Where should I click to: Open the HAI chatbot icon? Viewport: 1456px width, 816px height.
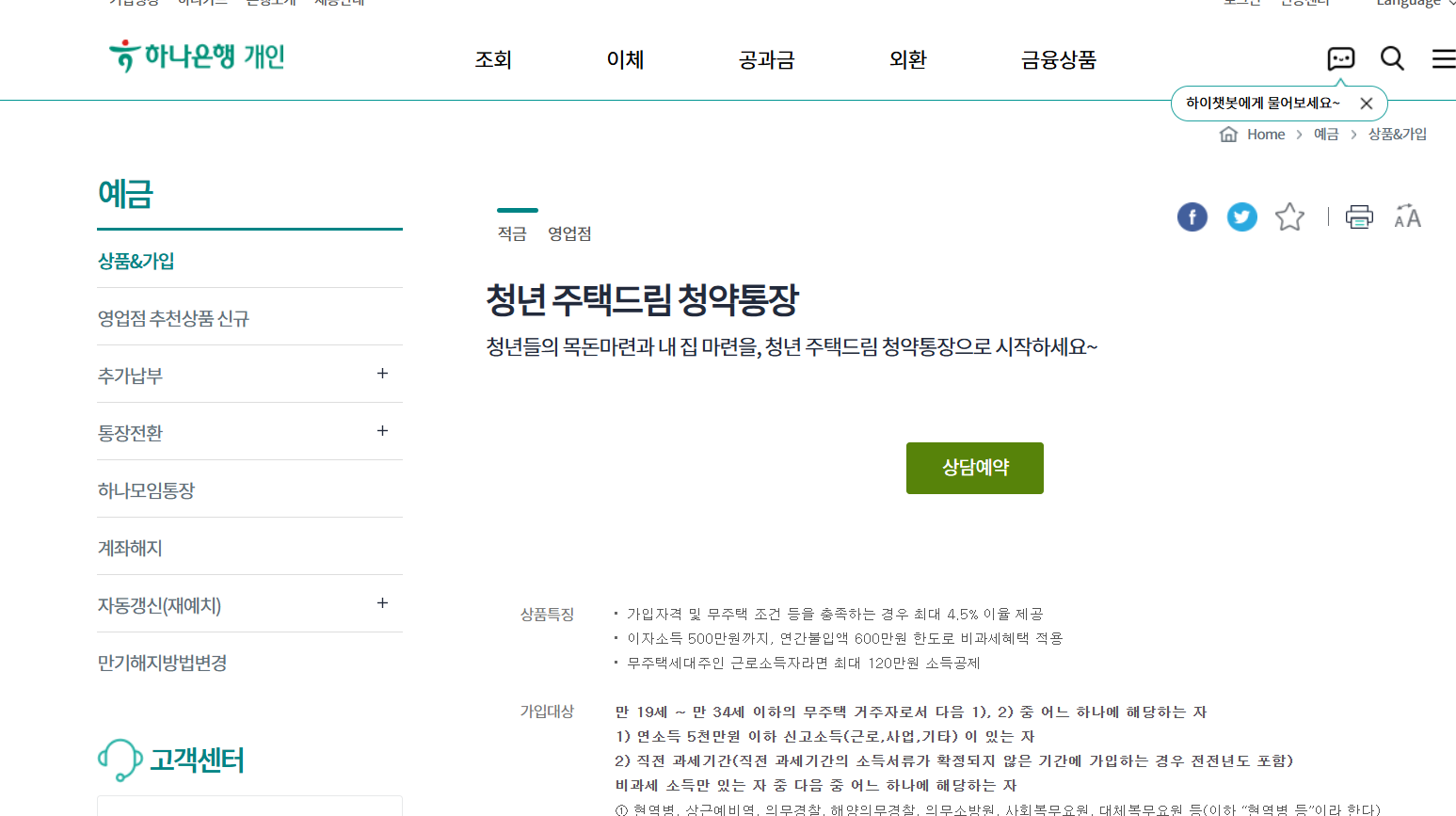pos(1340,58)
